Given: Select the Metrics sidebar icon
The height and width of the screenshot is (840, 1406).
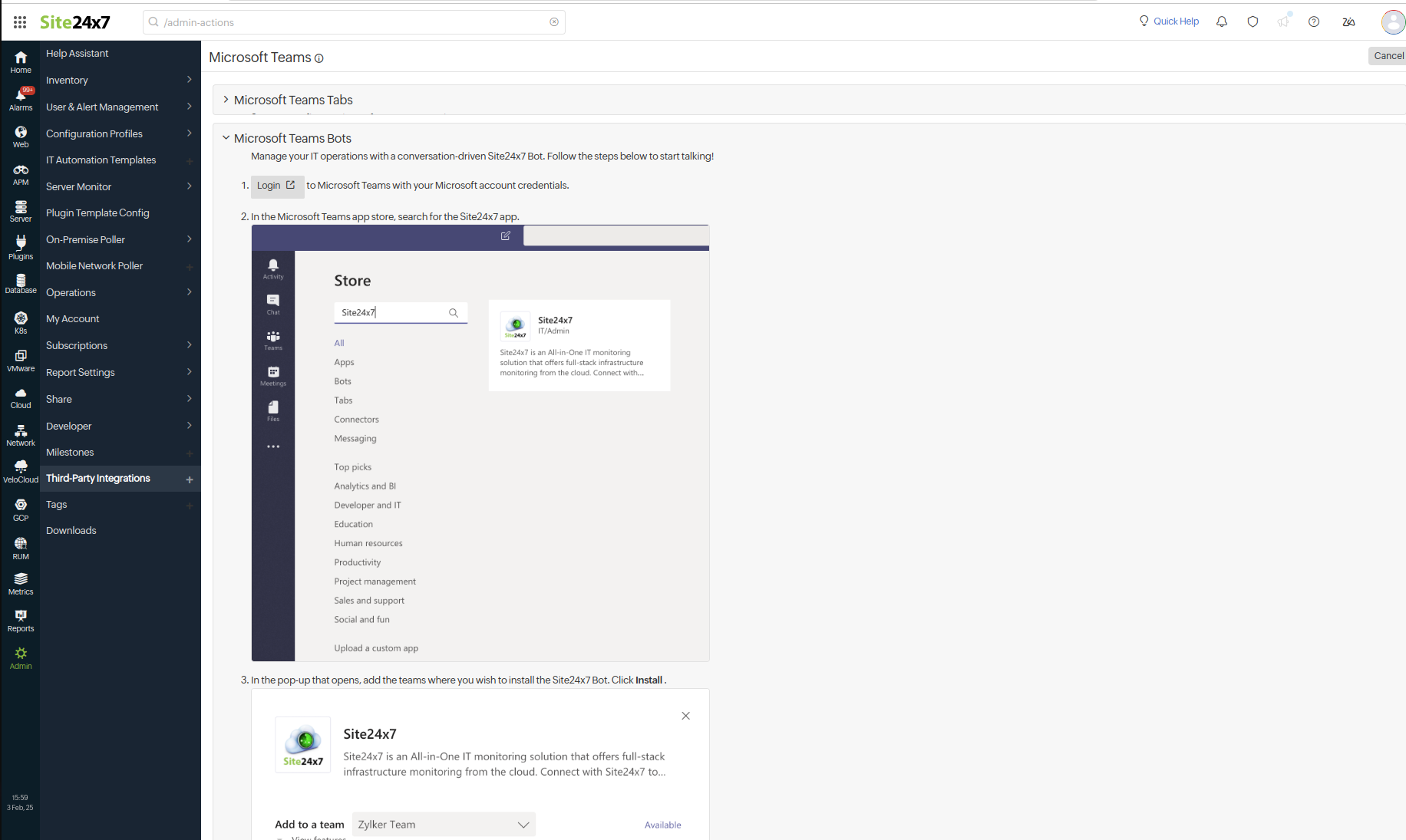Looking at the screenshot, I should point(20,581).
